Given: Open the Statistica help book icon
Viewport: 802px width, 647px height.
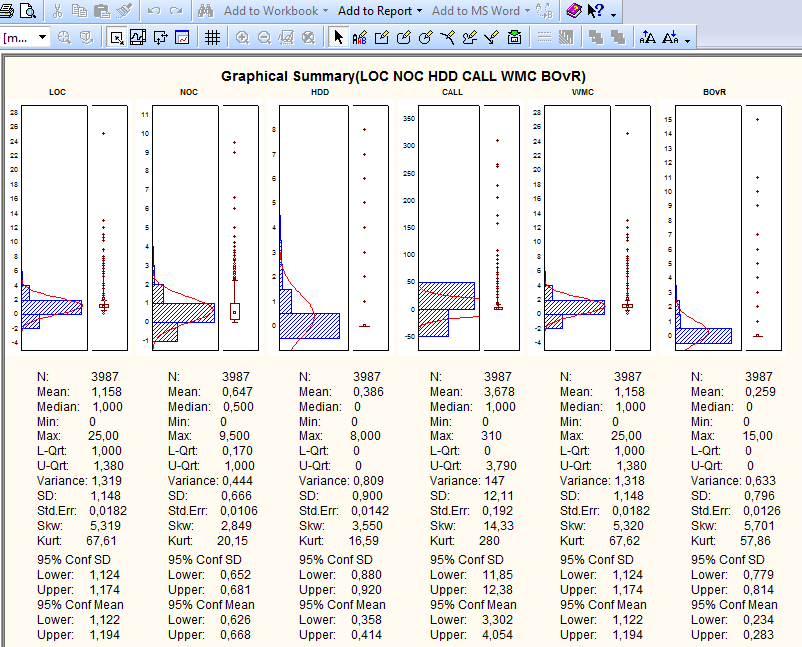Looking at the screenshot, I should point(573,11).
